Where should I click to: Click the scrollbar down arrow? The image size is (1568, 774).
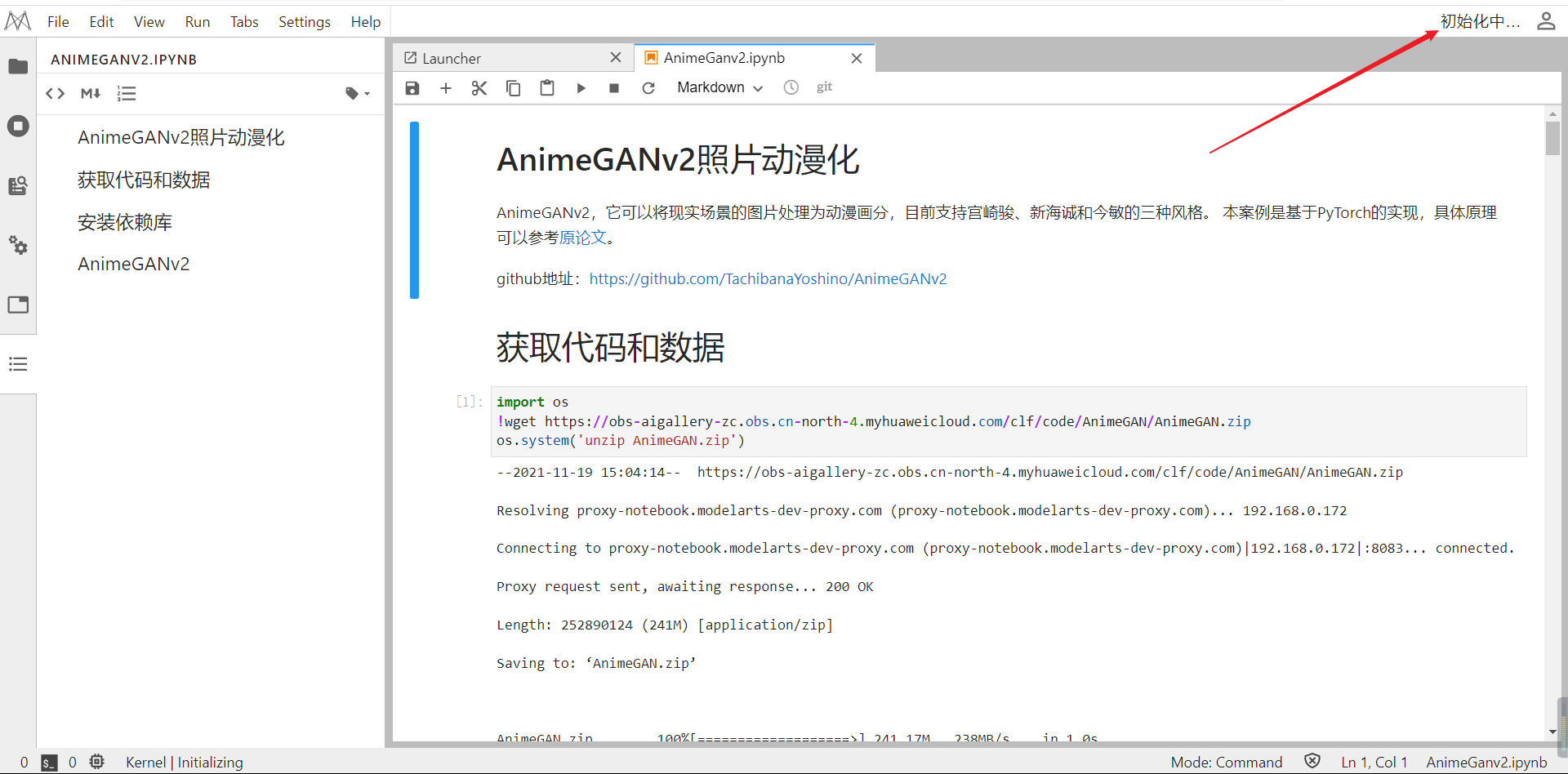[1552, 732]
